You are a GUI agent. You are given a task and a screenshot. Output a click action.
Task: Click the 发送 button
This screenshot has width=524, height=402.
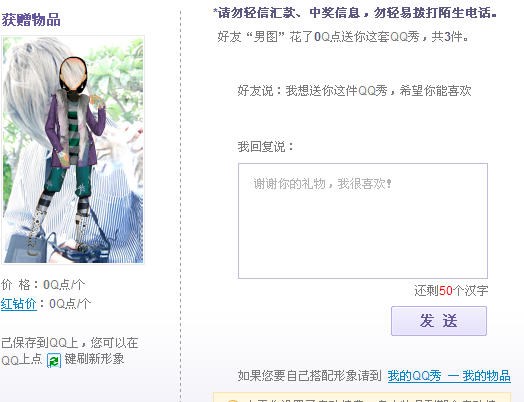tap(439, 321)
